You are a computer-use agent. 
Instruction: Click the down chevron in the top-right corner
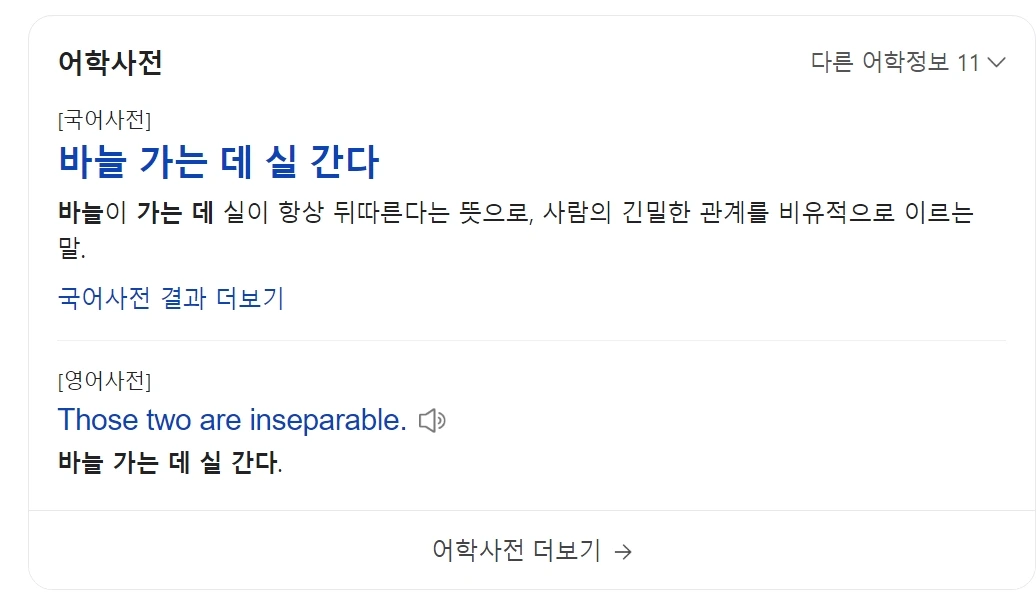point(995,61)
